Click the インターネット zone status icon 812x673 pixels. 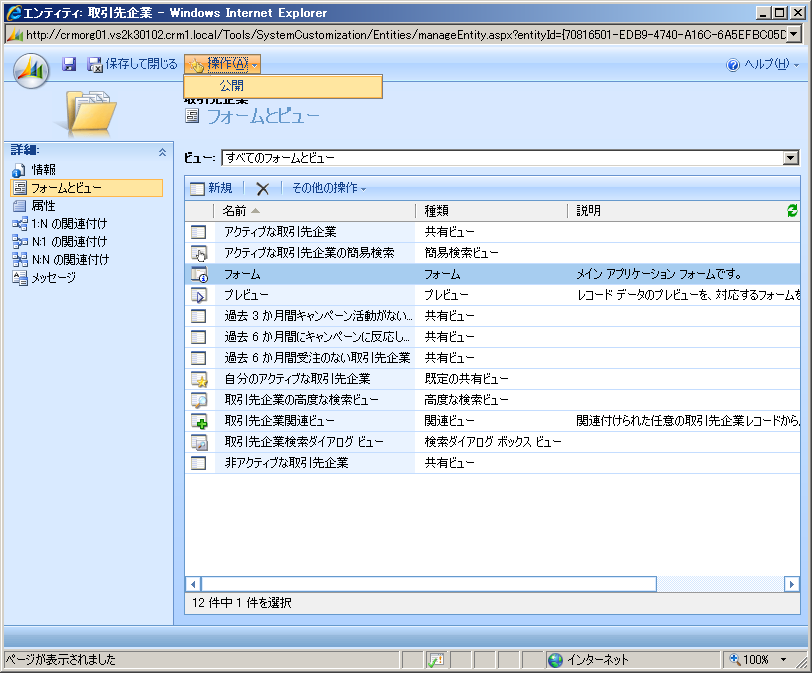click(556, 660)
